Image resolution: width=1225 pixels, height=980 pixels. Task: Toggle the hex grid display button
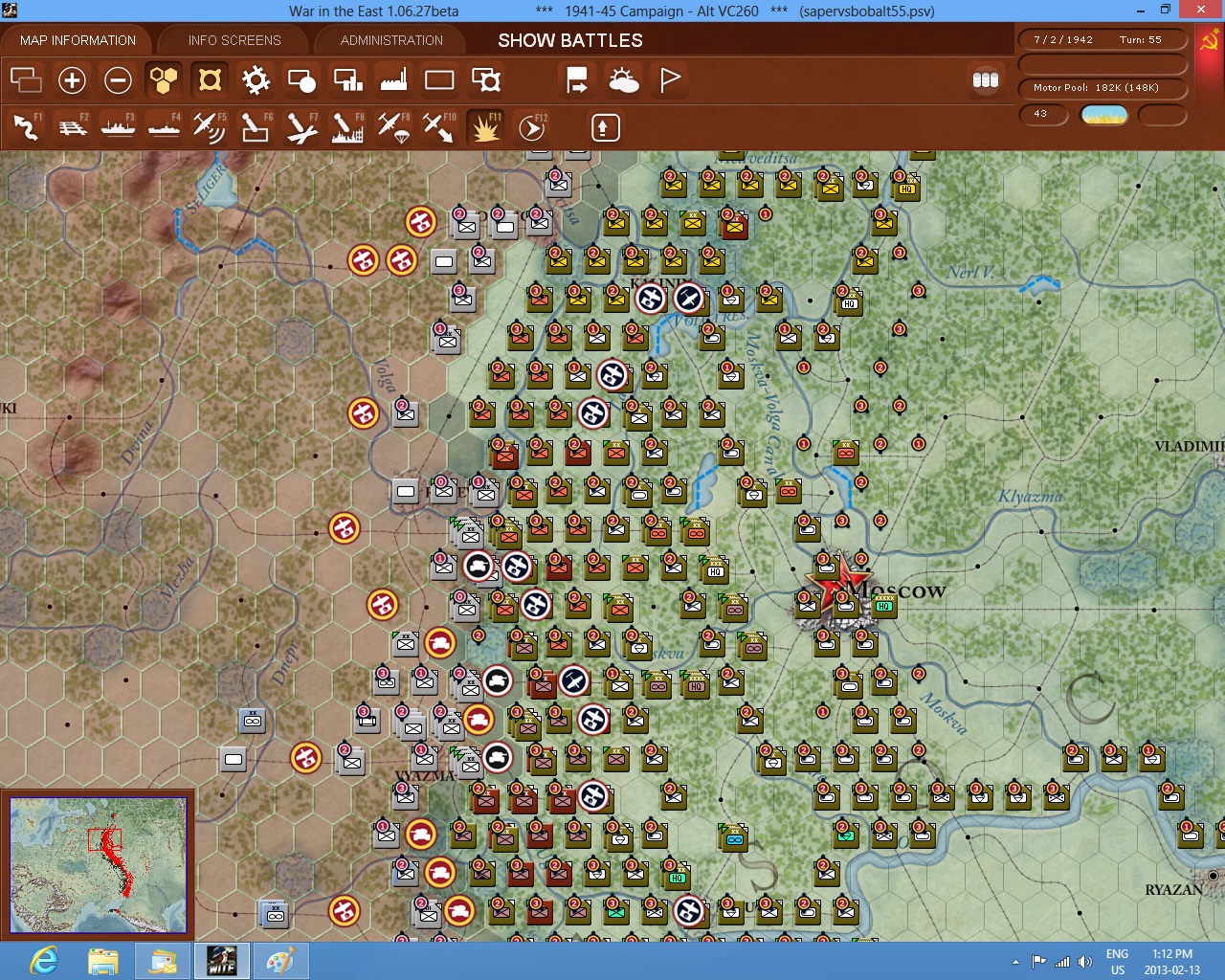[164, 80]
